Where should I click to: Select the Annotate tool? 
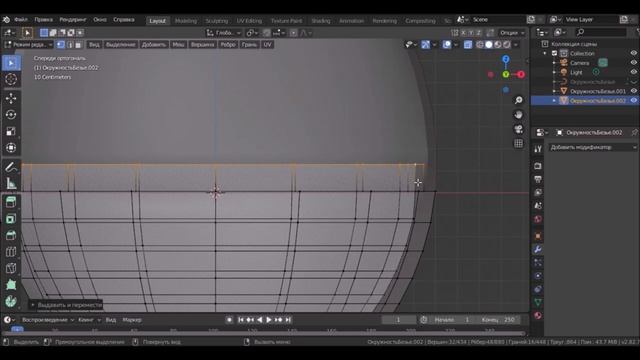(11, 167)
